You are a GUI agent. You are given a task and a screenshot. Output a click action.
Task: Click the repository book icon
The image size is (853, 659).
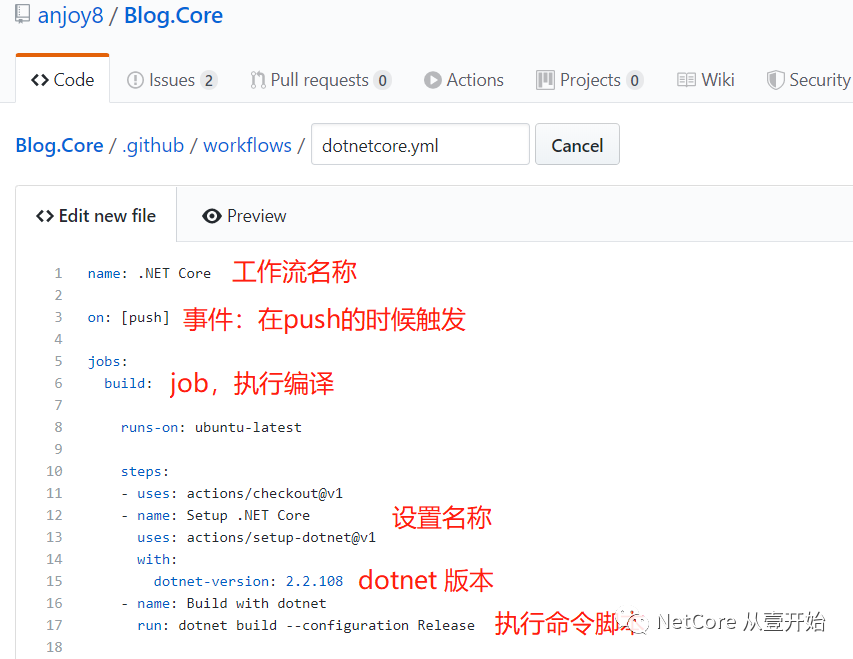point(22,14)
